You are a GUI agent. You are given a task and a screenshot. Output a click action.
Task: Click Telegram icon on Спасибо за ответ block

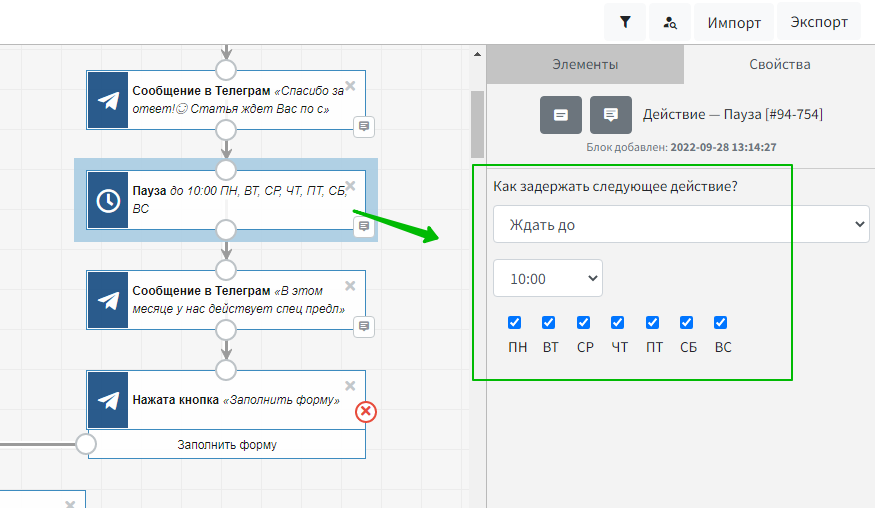[108, 99]
